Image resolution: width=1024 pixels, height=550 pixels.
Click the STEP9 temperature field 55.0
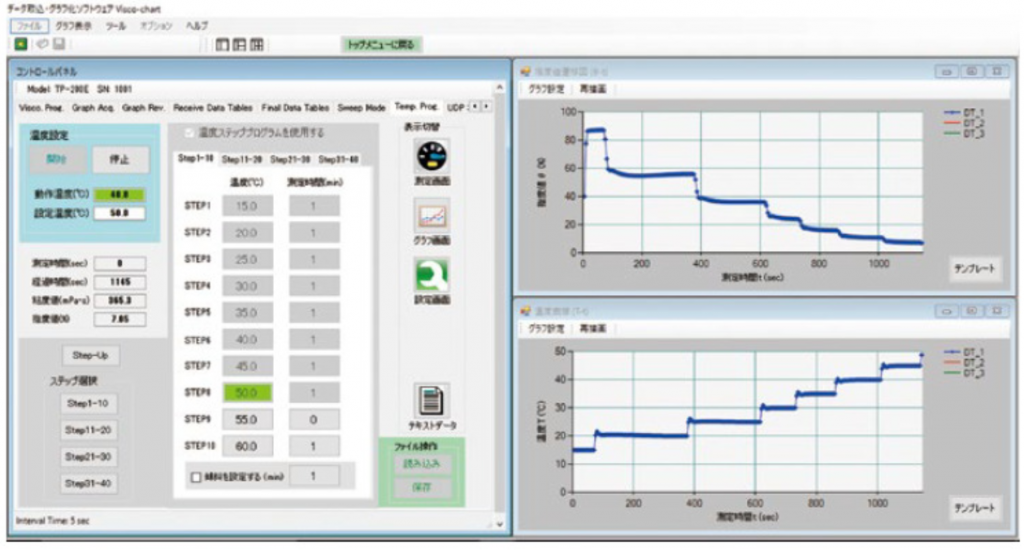click(x=246, y=420)
